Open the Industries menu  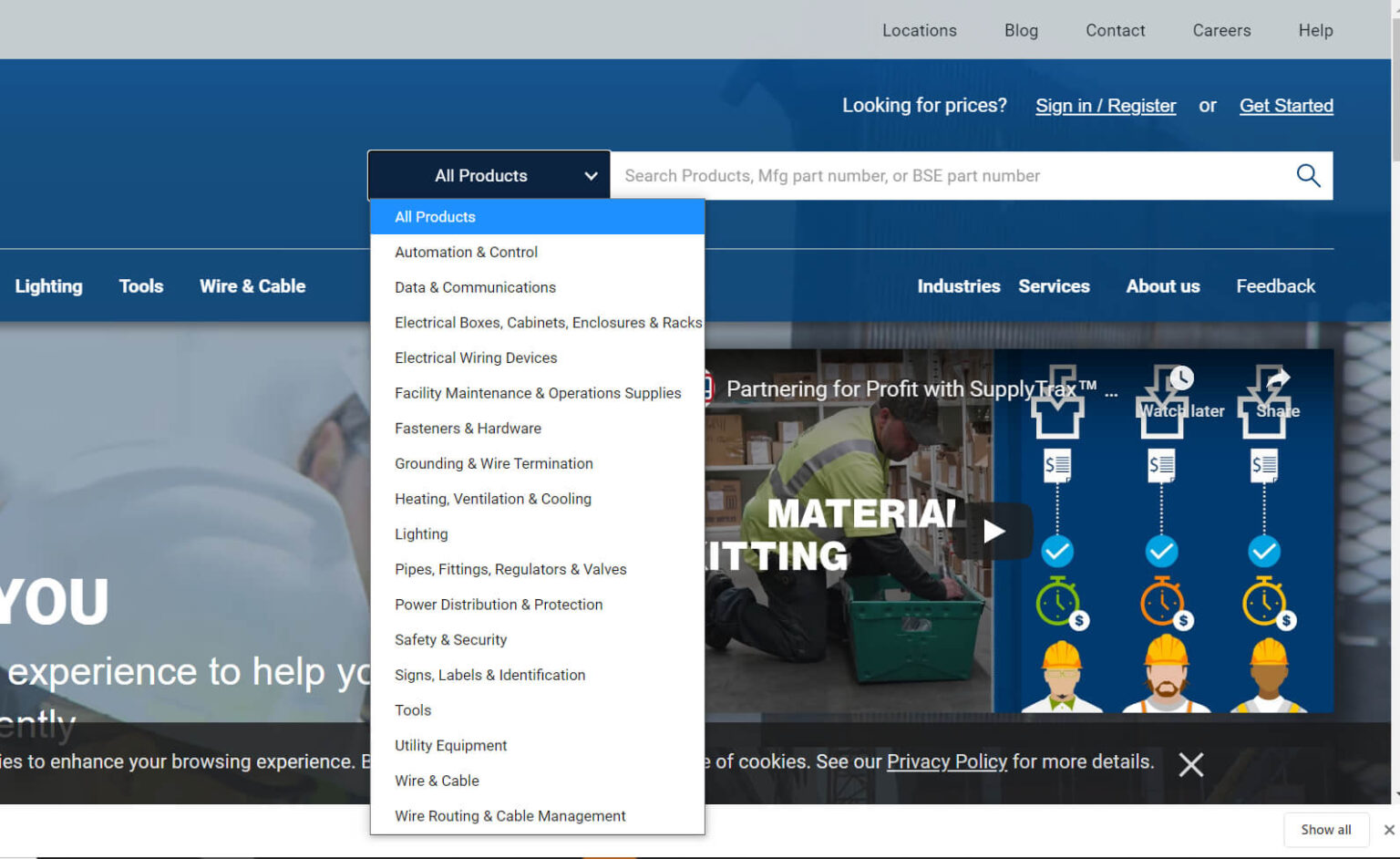tap(958, 286)
